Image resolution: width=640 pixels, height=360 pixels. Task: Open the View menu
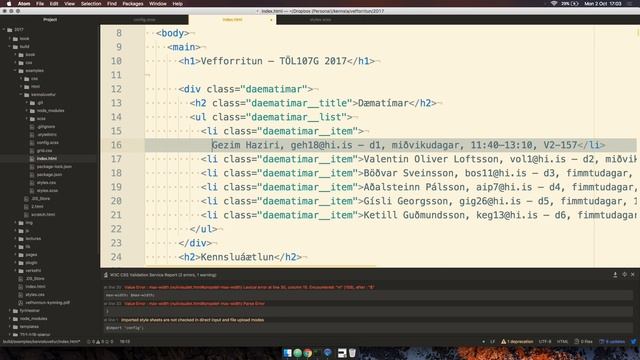(69, 4)
